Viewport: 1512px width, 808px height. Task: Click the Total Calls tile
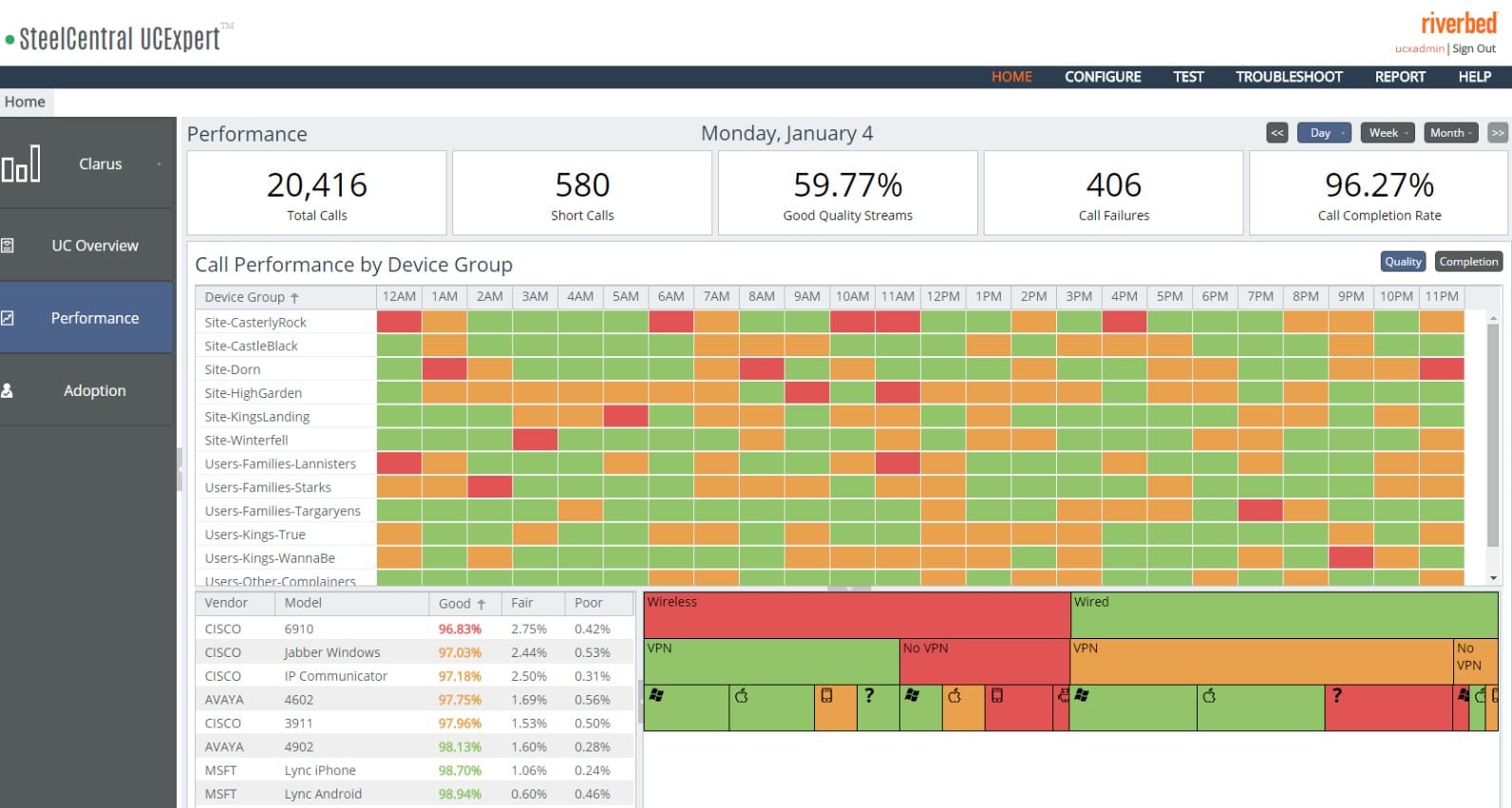pos(317,193)
